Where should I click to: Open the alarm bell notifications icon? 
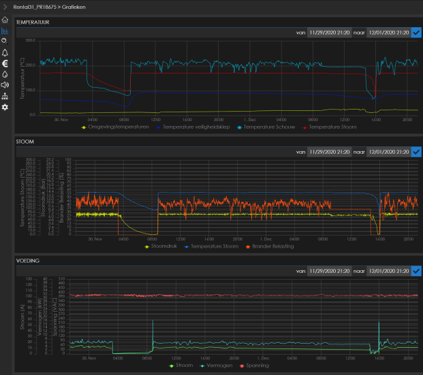pyautogui.click(x=5, y=53)
